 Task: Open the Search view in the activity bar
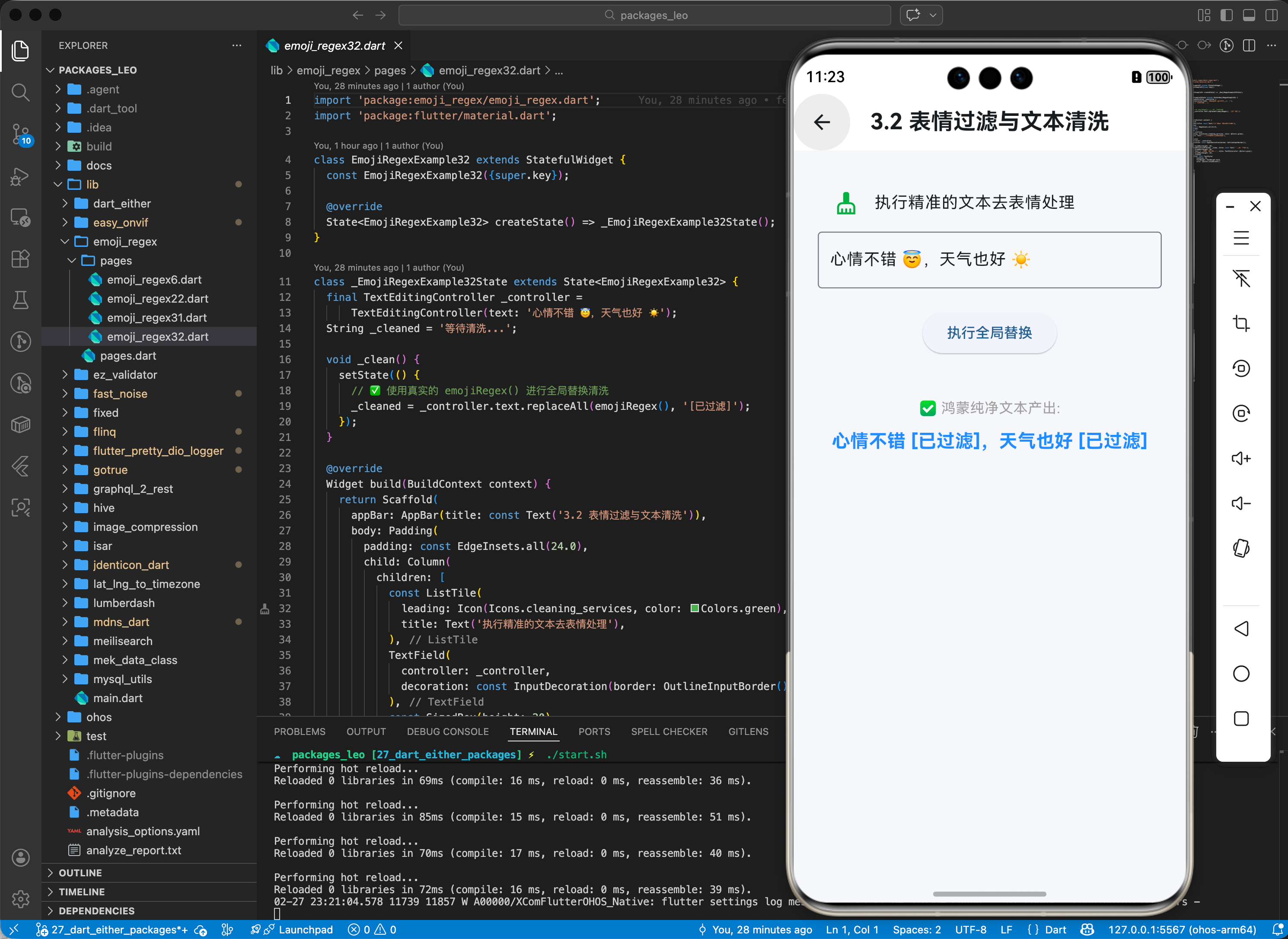point(20,93)
